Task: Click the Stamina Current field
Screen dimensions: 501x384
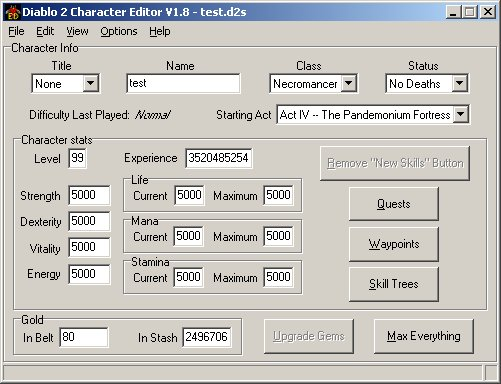Action: [x=188, y=277]
